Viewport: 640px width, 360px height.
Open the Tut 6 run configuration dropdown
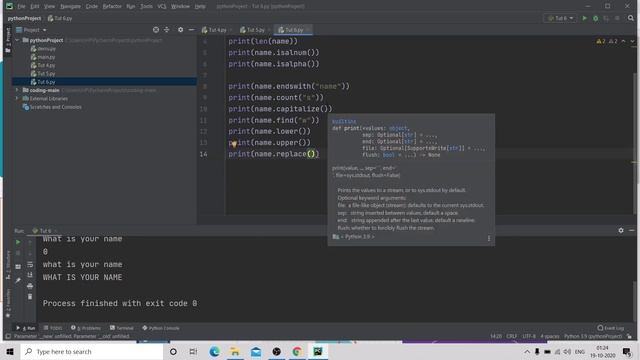(x=560, y=18)
